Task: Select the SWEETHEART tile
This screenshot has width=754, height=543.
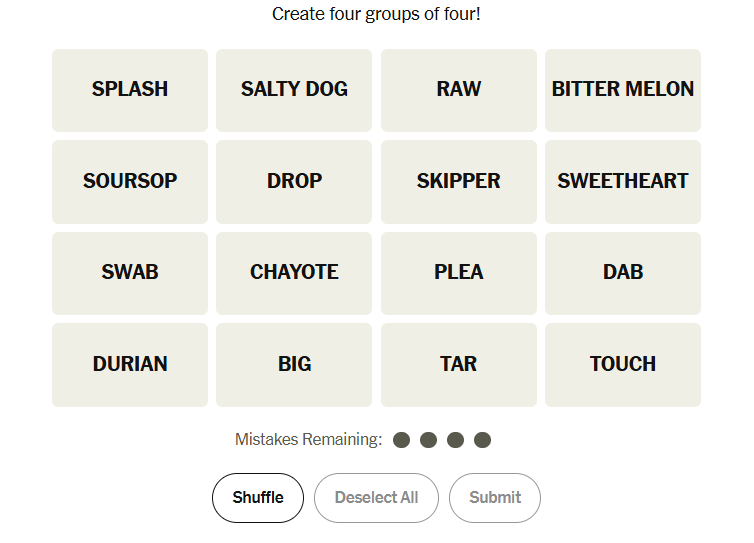Action: pos(623,182)
